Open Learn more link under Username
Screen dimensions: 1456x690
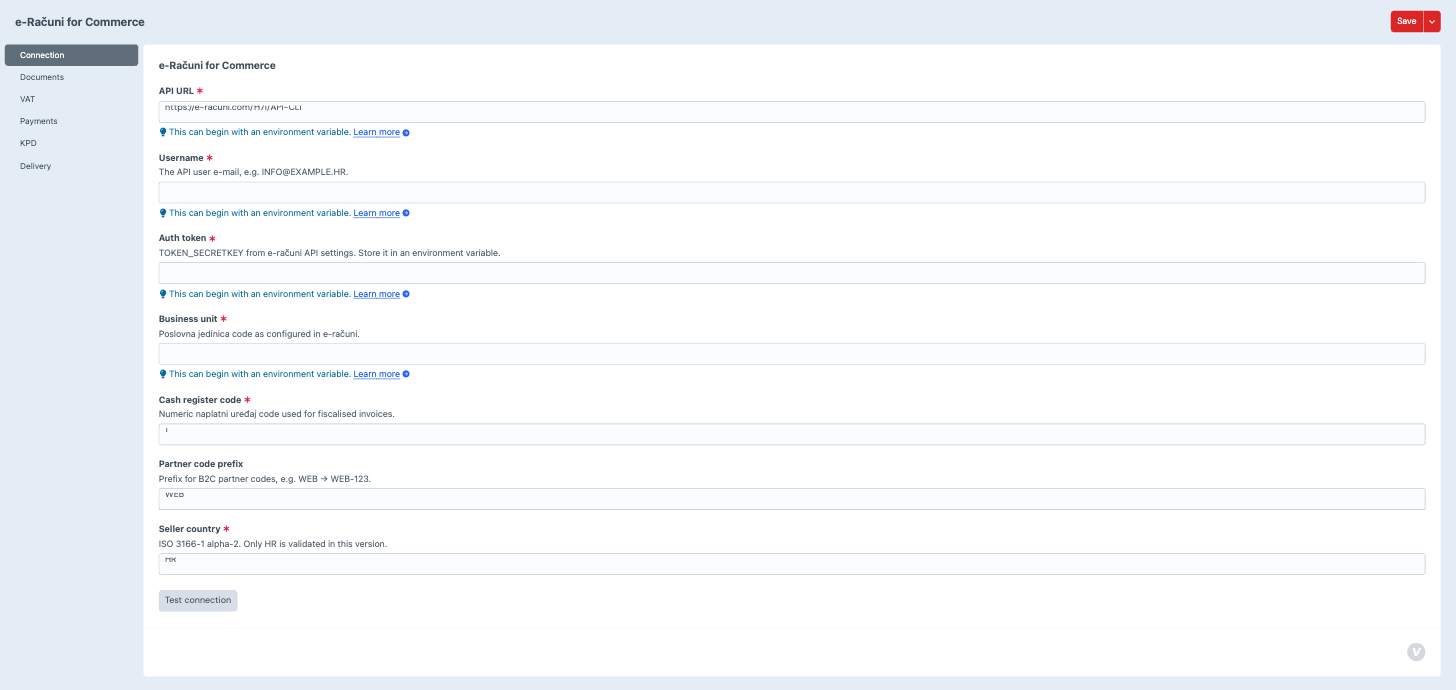(x=376, y=213)
